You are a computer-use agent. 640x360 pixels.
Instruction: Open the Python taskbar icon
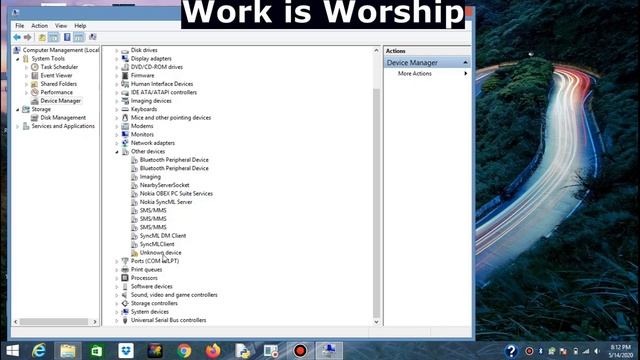click(242, 351)
